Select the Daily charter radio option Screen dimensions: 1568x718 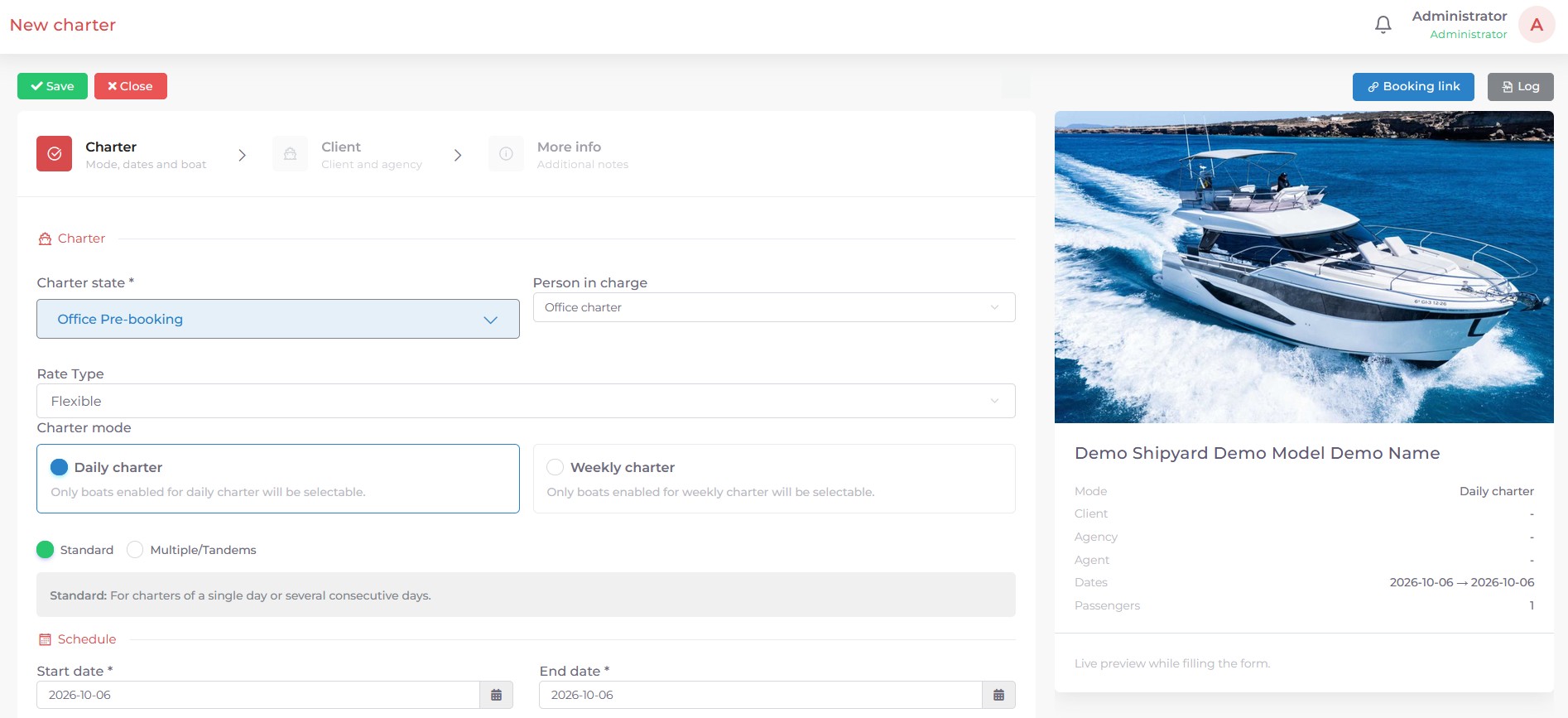[59, 467]
